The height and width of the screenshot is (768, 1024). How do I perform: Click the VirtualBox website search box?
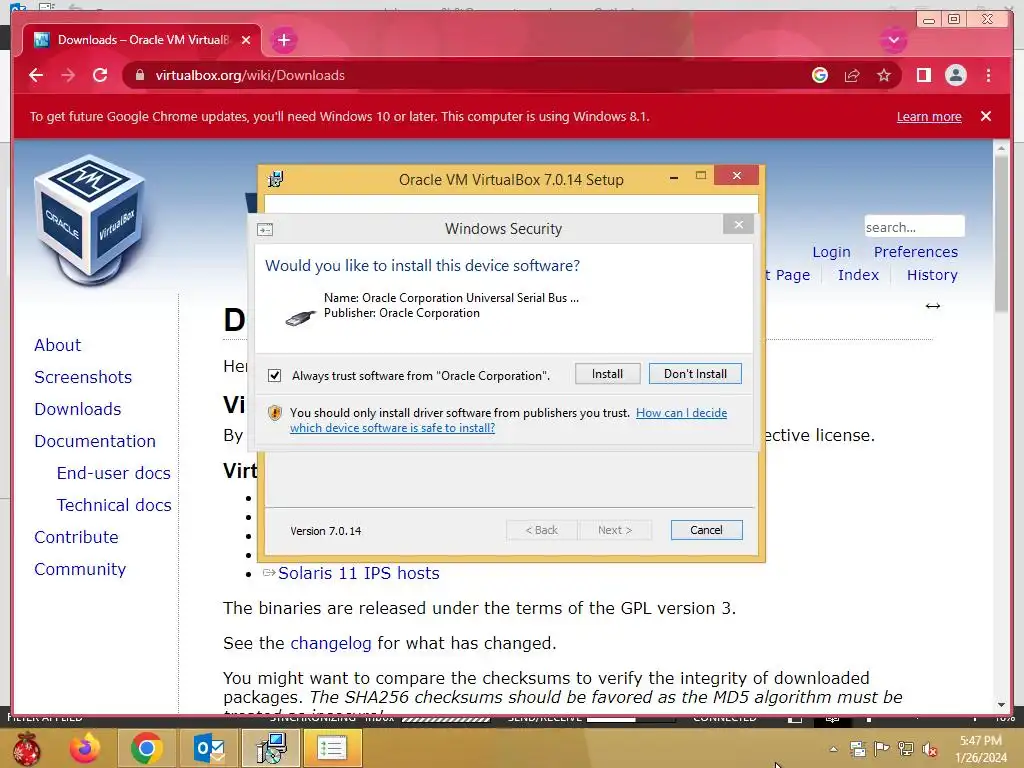(x=914, y=227)
